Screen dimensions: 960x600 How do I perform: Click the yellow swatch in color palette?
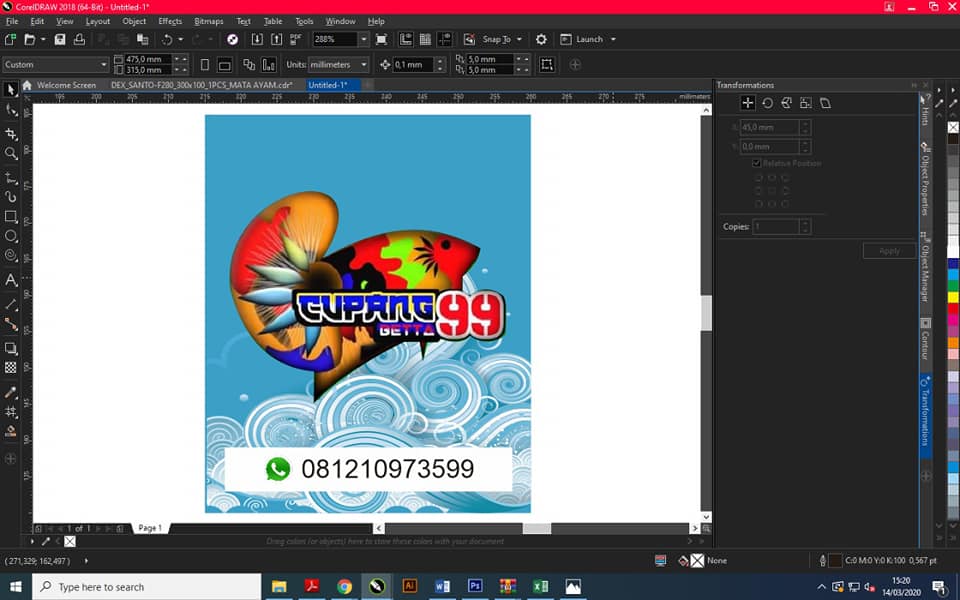(953, 298)
